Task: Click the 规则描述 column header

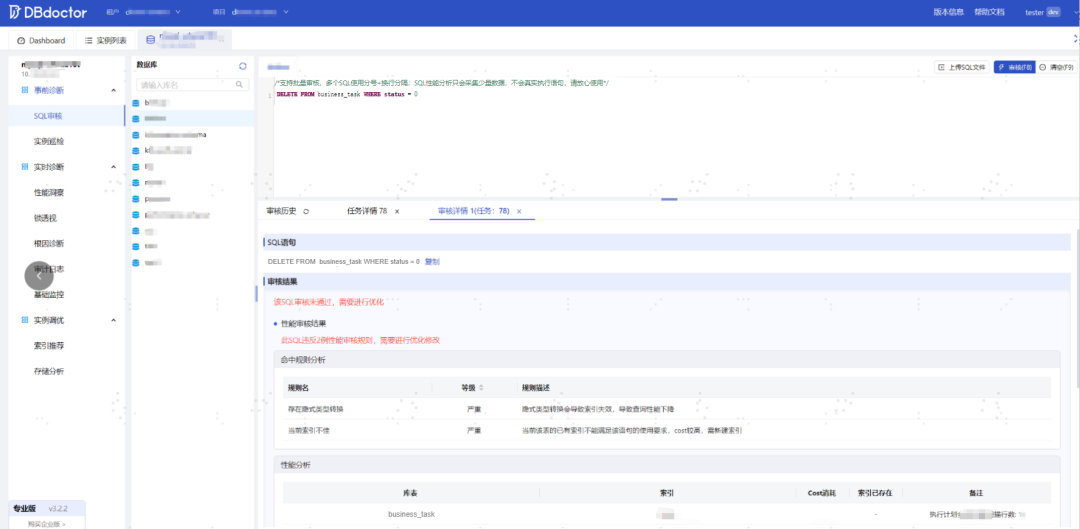Action: pos(536,387)
